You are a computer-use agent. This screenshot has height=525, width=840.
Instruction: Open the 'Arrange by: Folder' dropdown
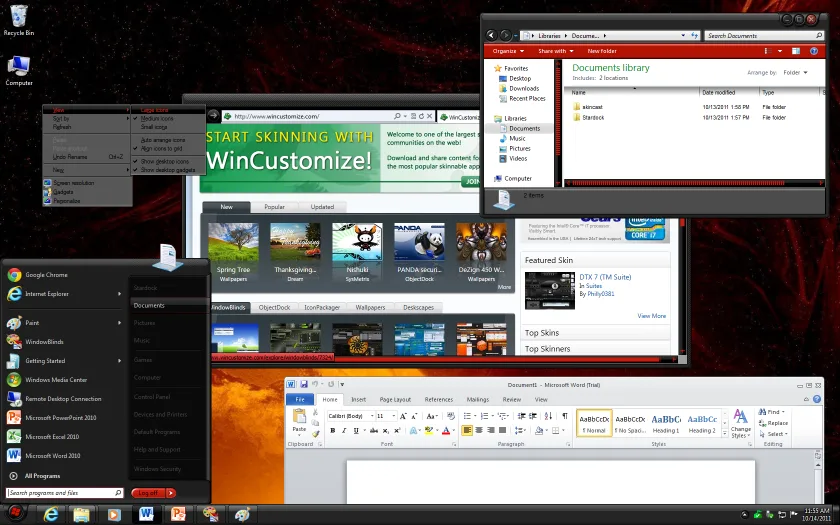(795, 72)
